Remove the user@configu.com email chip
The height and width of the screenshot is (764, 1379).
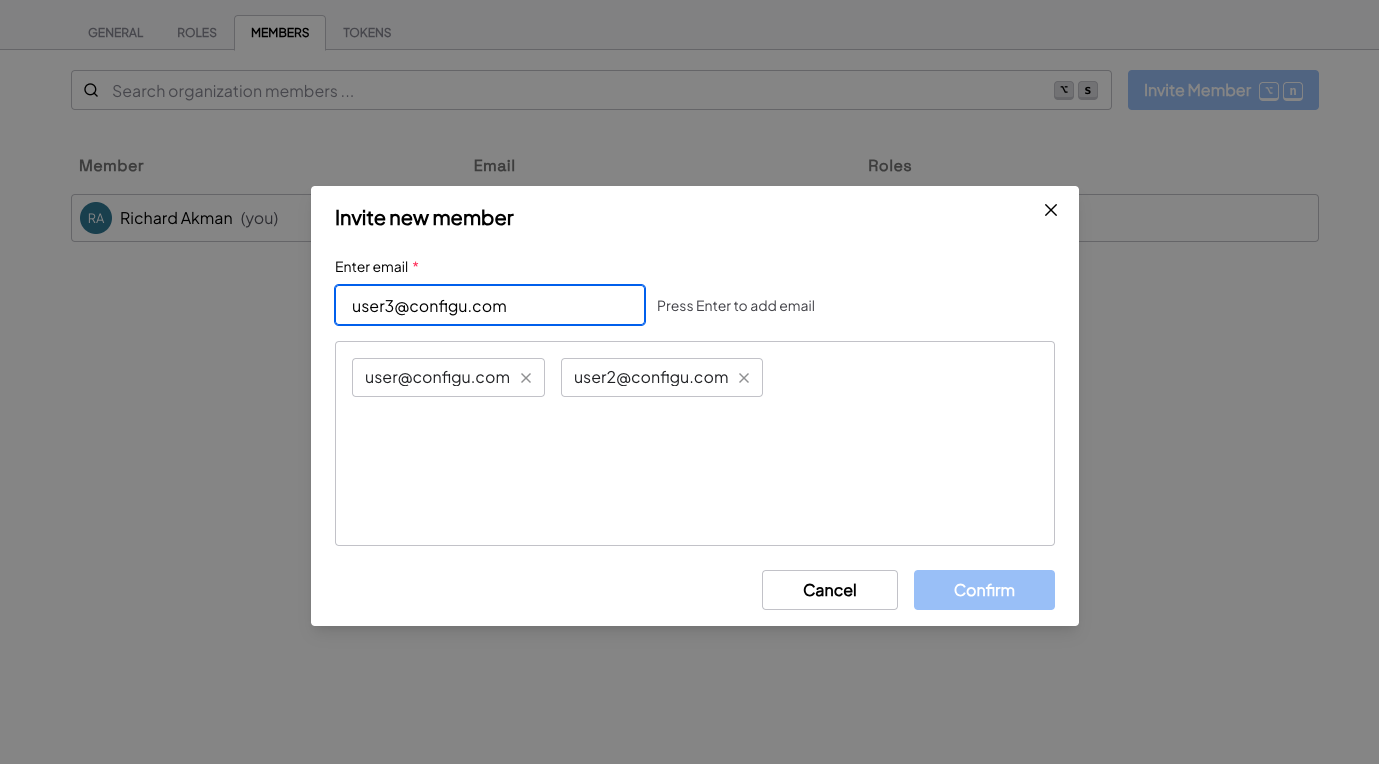pyautogui.click(x=526, y=378)
